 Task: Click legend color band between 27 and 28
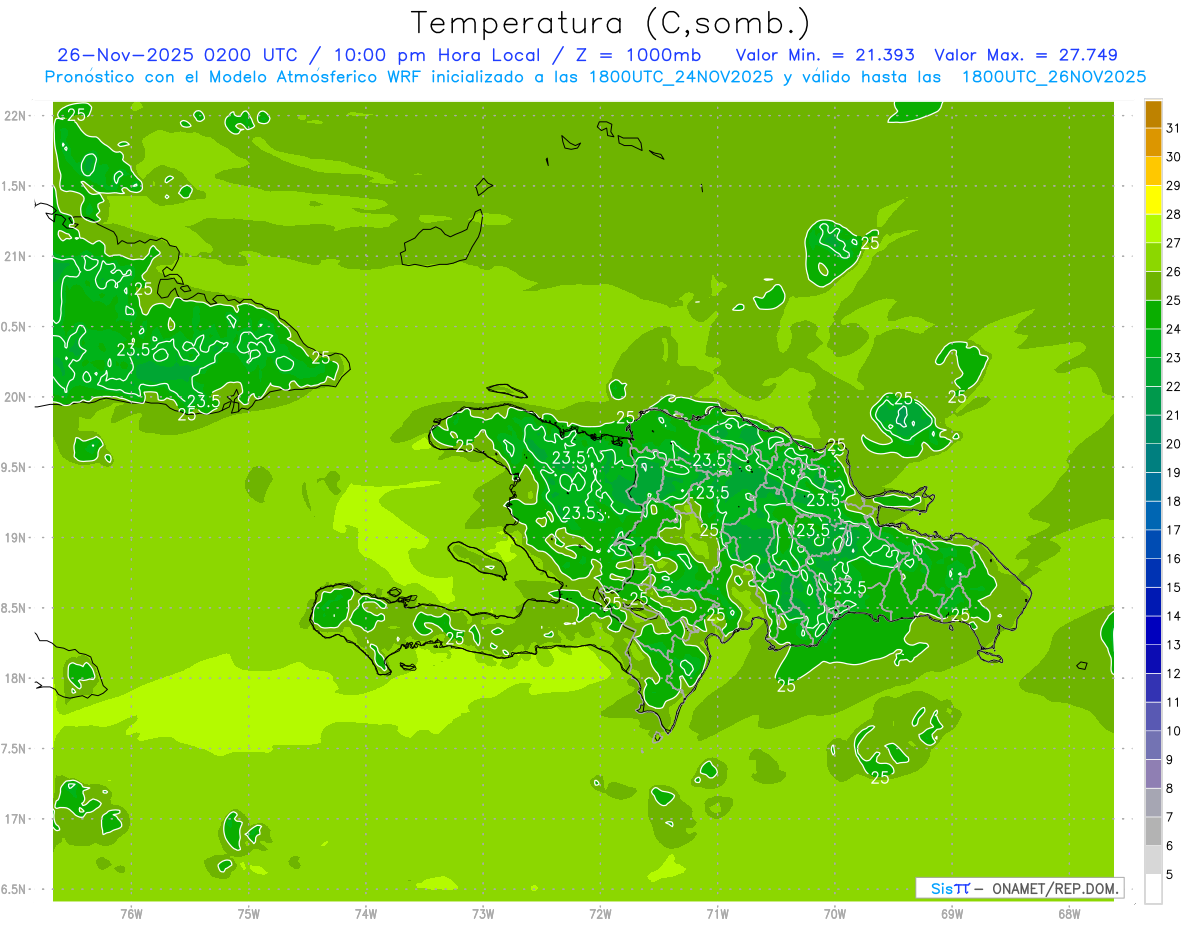tap(1153, 228)
